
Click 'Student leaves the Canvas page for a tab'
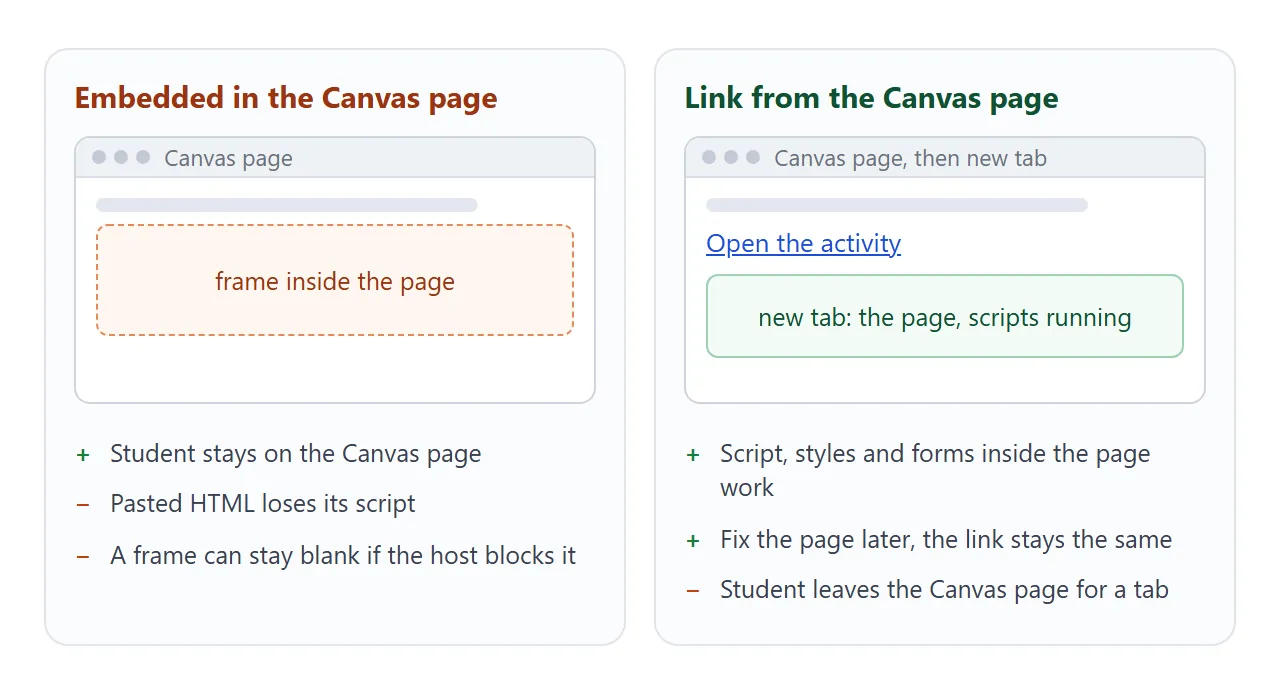[944, 590]
